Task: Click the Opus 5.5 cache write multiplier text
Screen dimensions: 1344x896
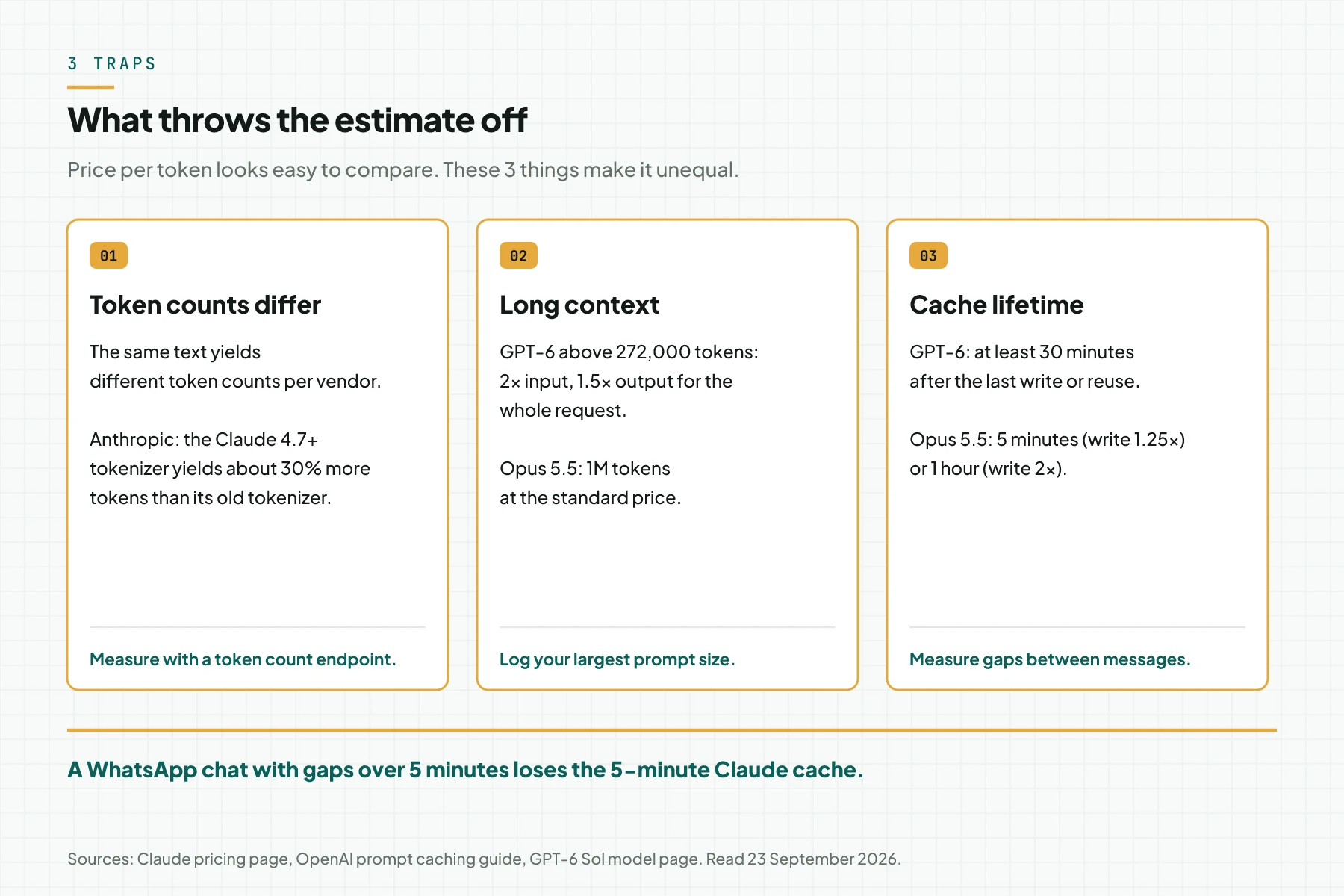Action: pyautogui.click(x=1048, y=454)
